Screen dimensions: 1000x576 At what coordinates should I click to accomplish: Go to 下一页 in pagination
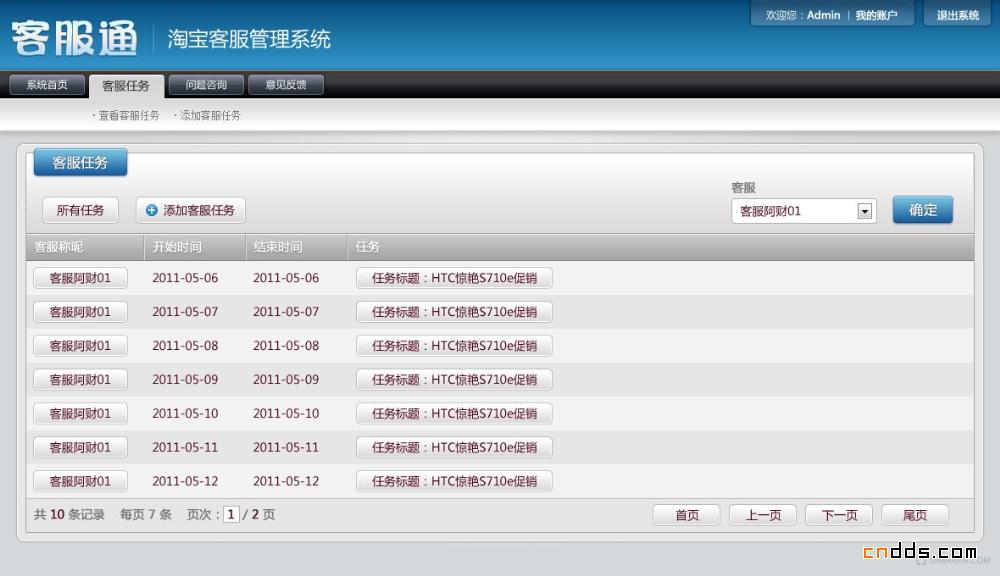[839, 515]
